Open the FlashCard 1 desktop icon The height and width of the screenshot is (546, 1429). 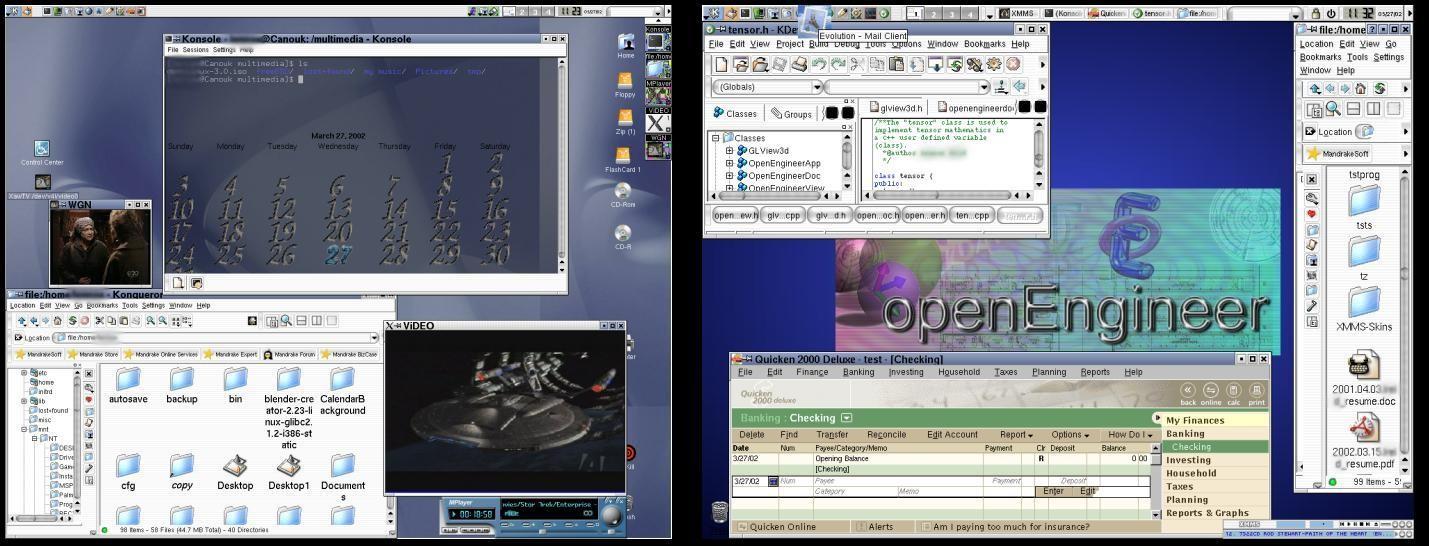point(623,159)
